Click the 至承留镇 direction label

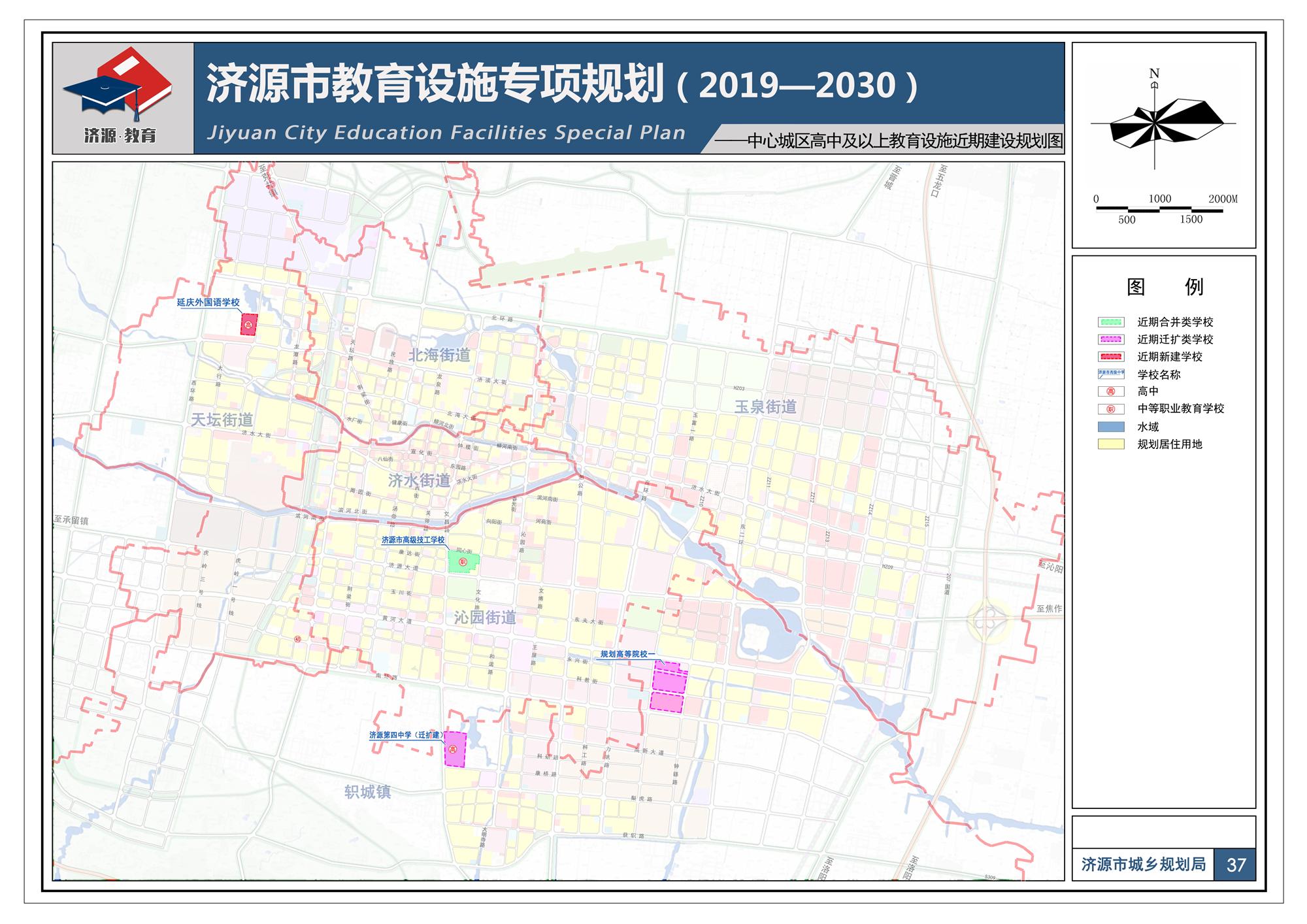coord(71,521)
